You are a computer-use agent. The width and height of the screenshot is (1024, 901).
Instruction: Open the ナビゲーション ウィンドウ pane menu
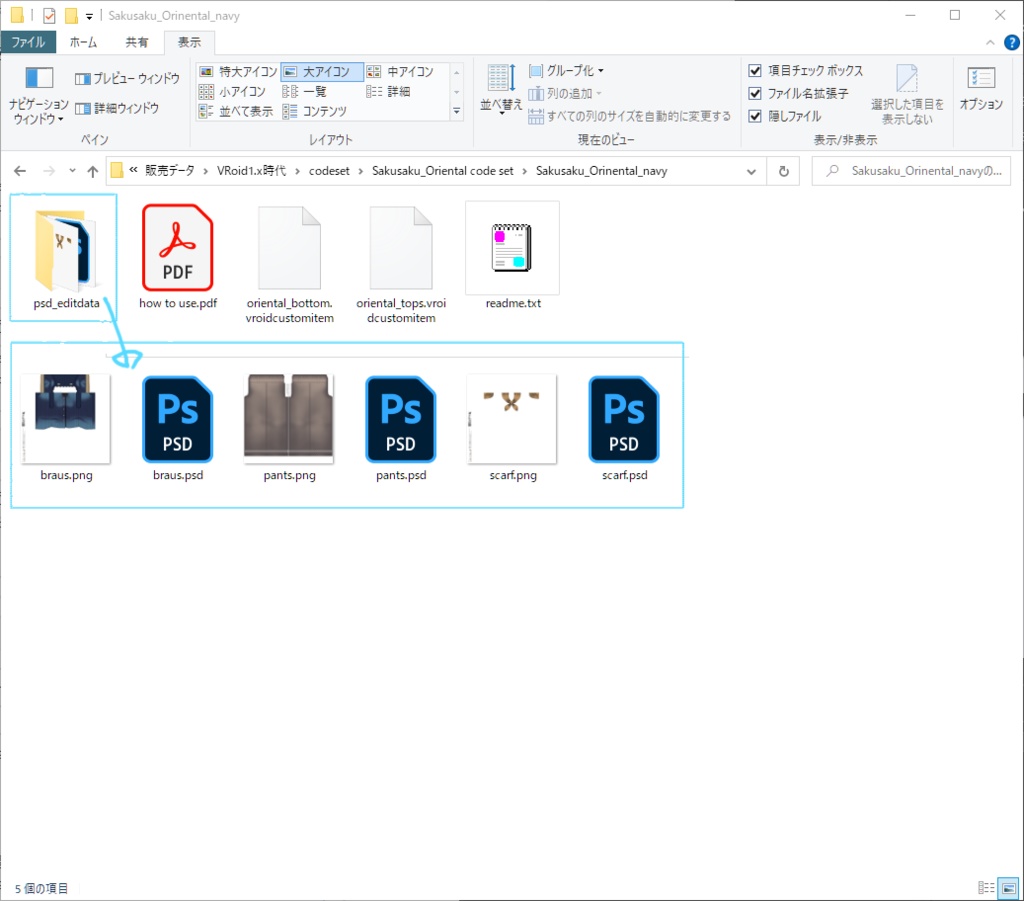pyautogui.click(x=39, y=95)
